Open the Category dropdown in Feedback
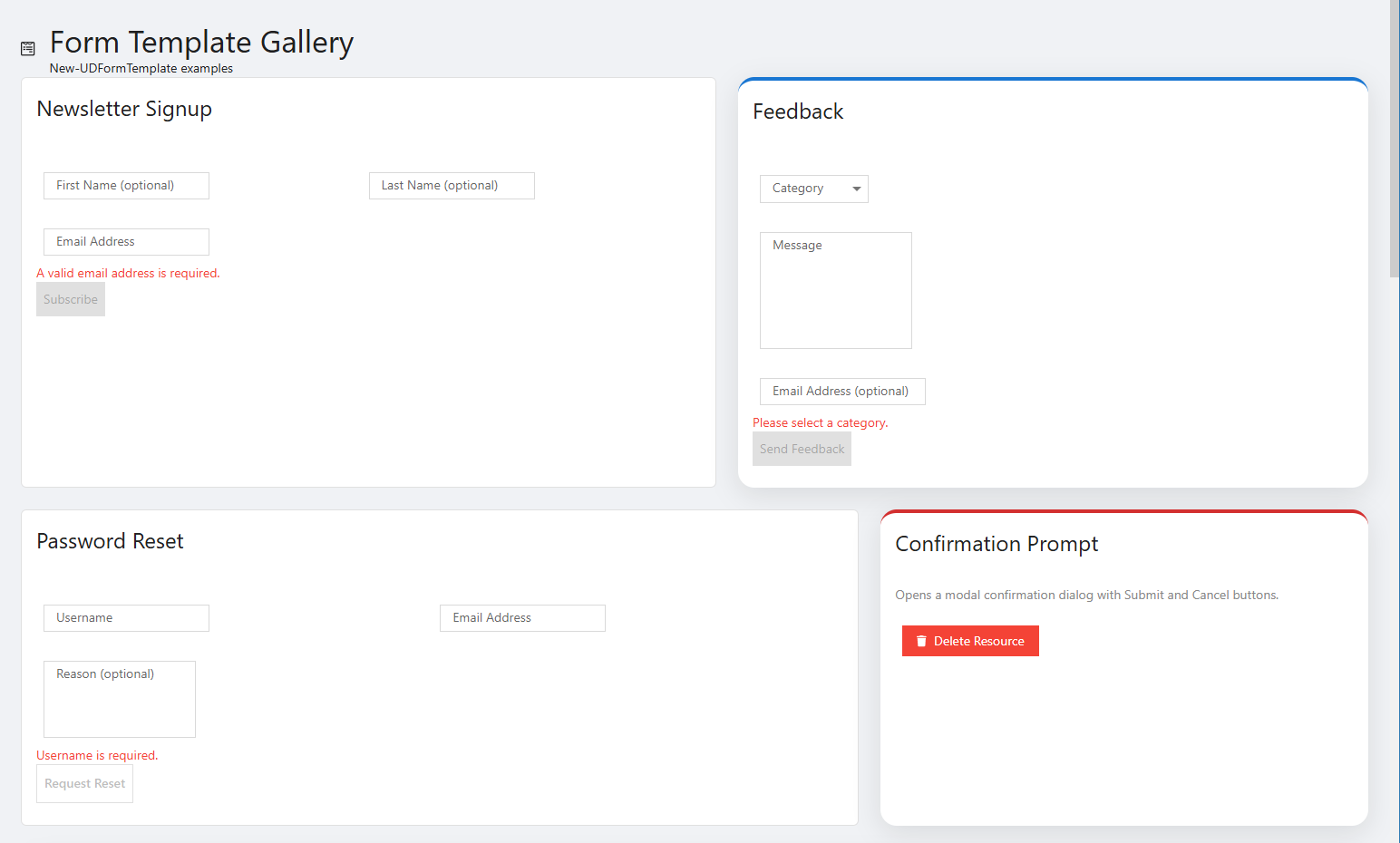 click(814, 189)
